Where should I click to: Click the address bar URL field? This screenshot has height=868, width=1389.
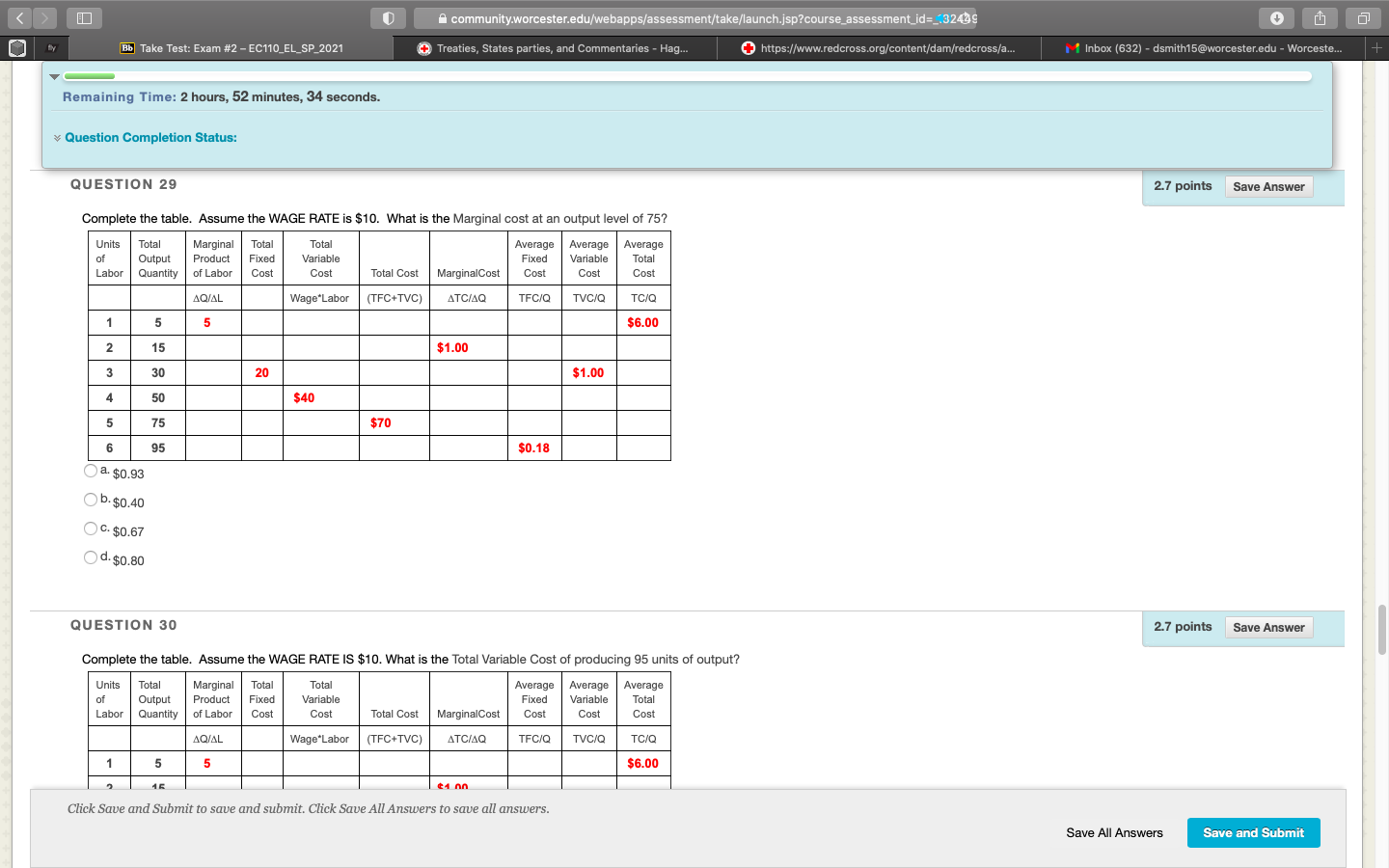694,18
